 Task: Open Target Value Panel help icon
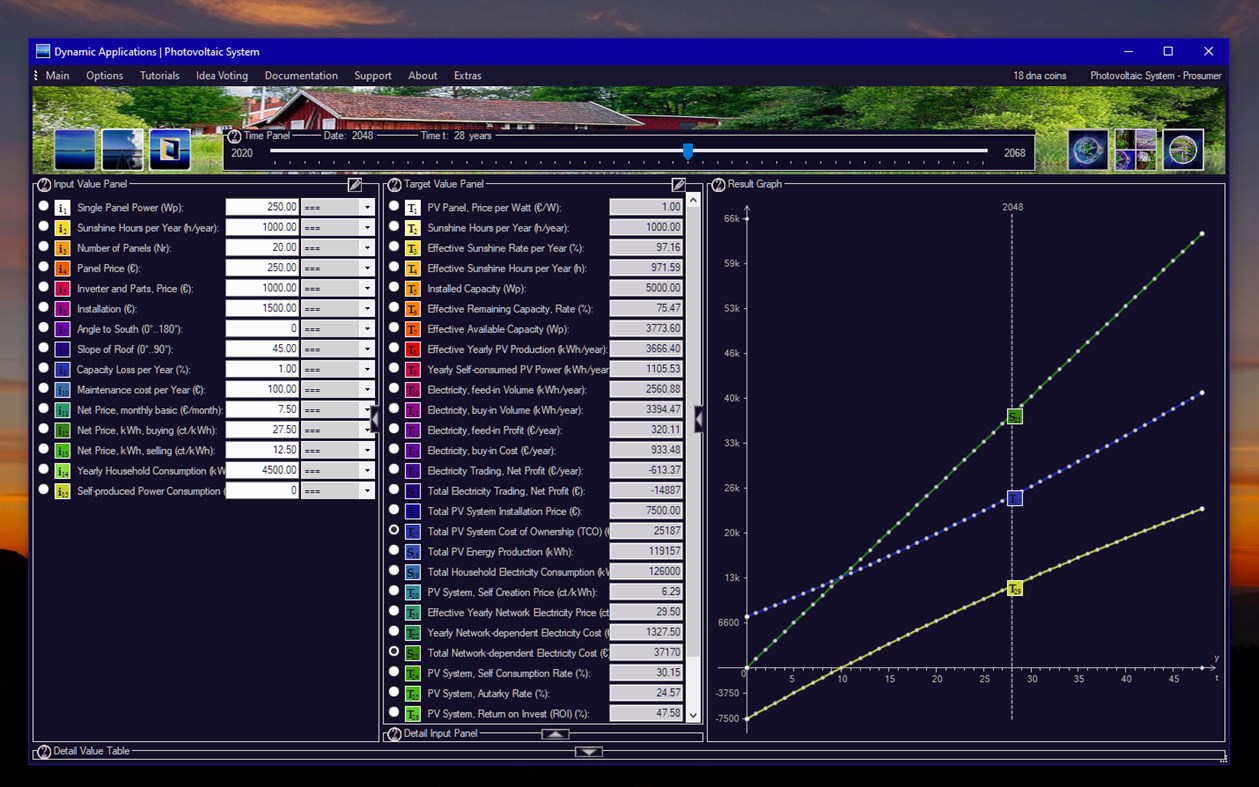pyautogui.click(x=394, y=184)
